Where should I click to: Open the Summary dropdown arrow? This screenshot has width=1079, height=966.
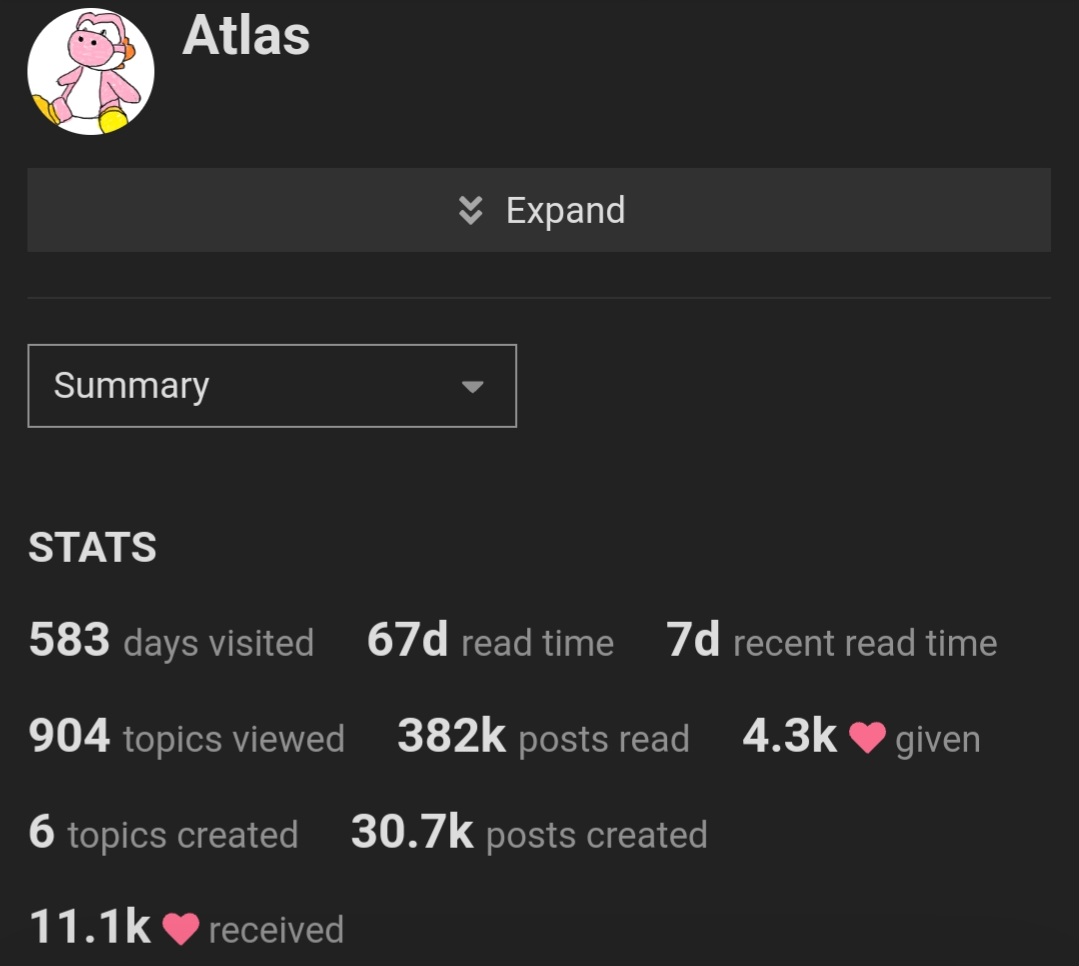coord(472,387)
